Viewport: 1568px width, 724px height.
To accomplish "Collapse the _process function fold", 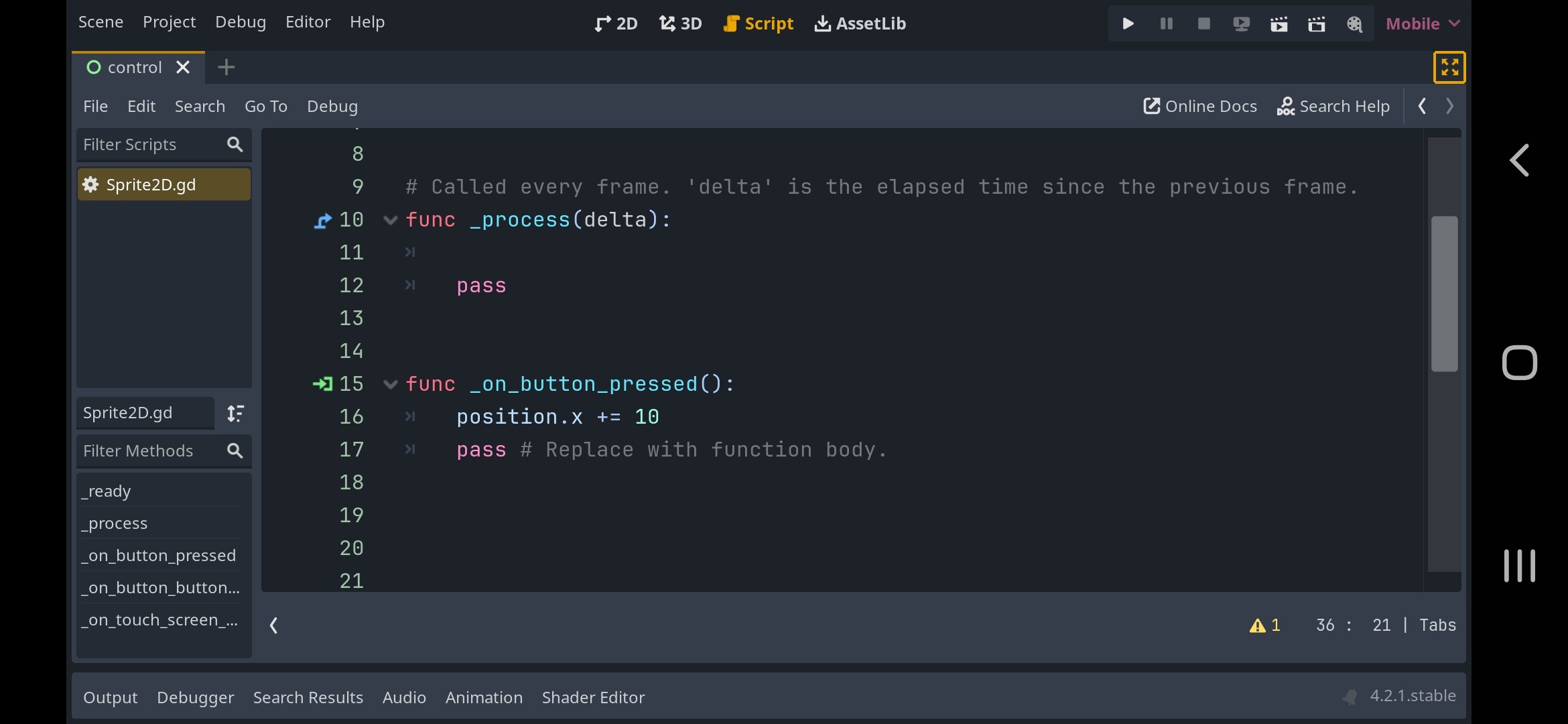I will pos(390,220).
